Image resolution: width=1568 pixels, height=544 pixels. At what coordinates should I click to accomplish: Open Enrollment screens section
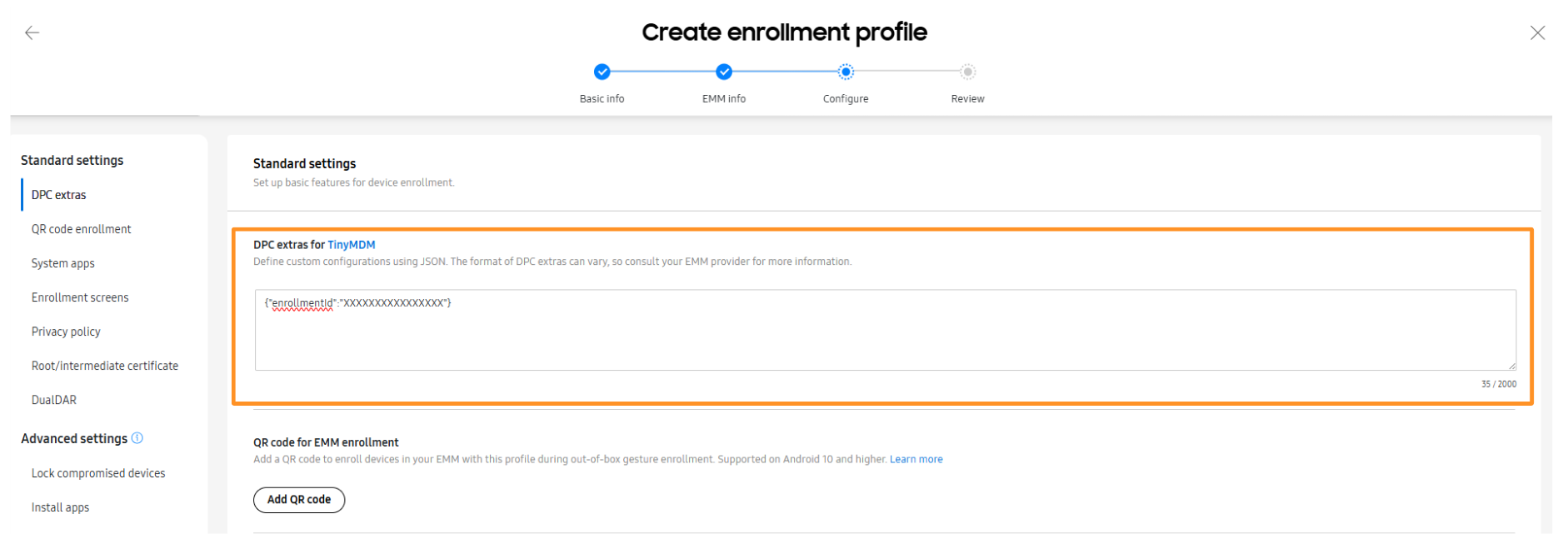click(x=80, y=297)
